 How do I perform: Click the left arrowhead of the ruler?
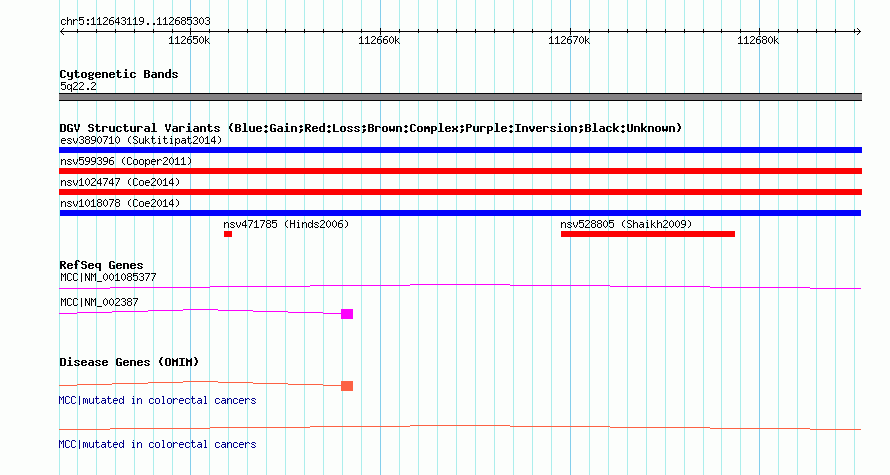point(62,32)
